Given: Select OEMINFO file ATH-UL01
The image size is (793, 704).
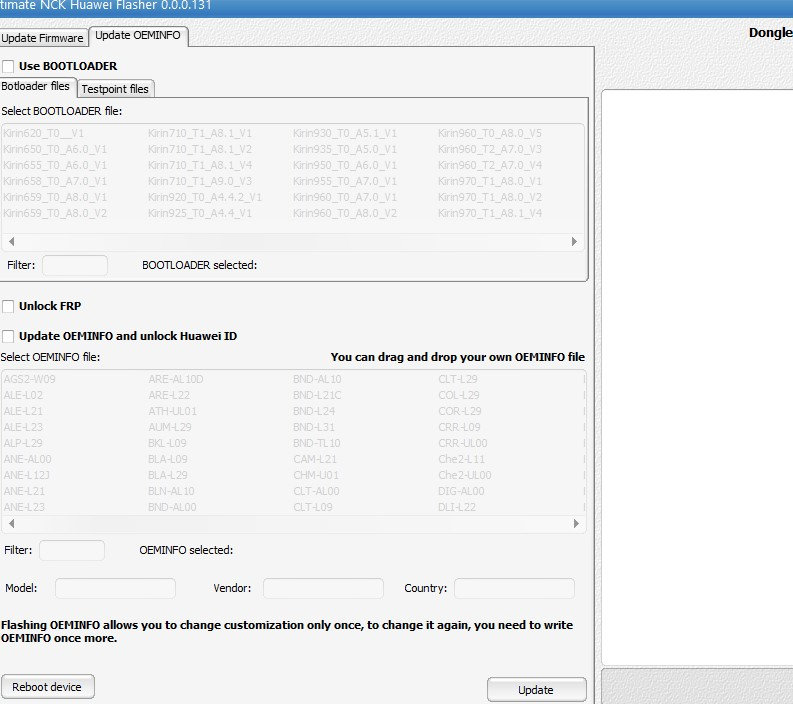Looking at the screenshot, I should point(172,412).
